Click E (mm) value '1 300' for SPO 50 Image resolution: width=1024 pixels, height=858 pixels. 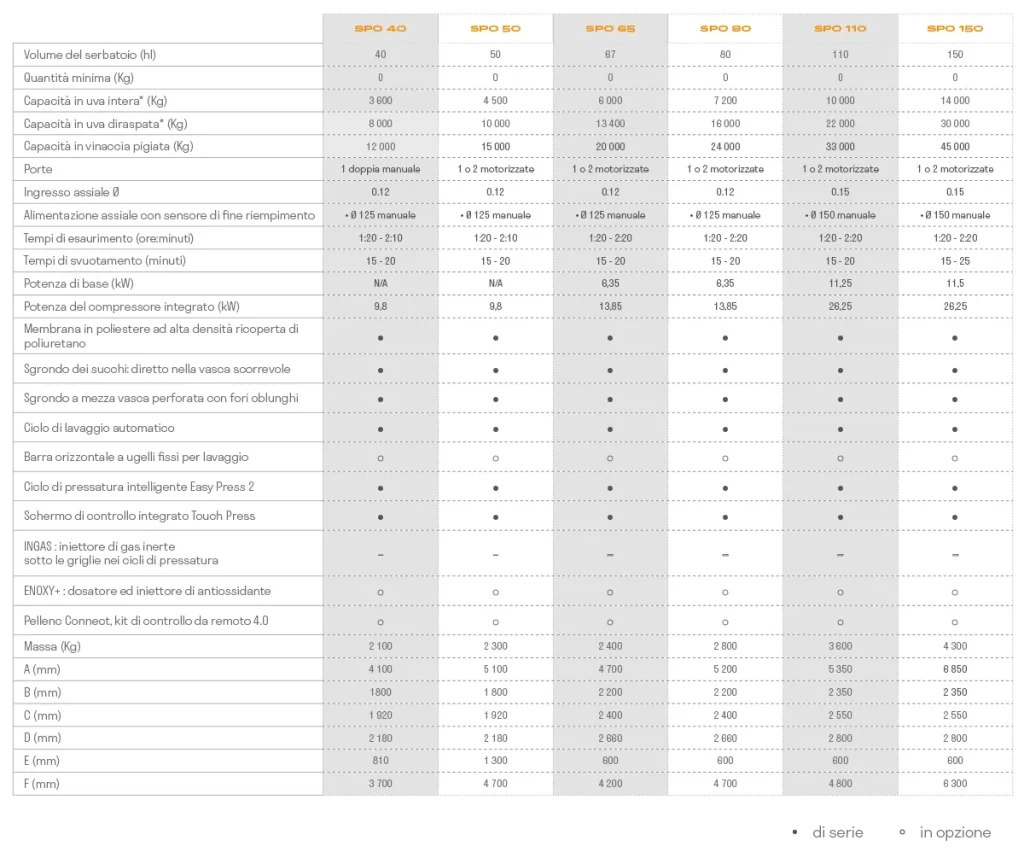(x=495, y=761)
